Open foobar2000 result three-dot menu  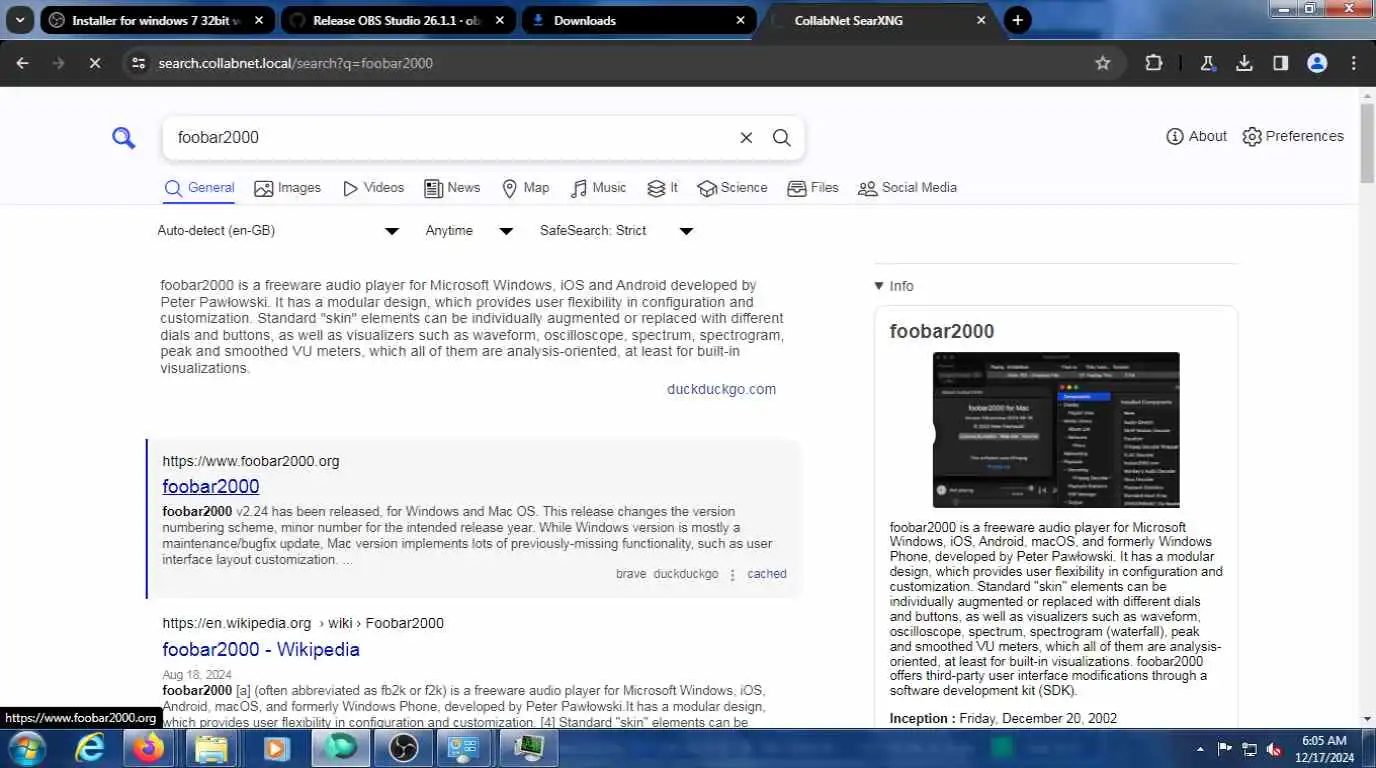click(733, 575)
